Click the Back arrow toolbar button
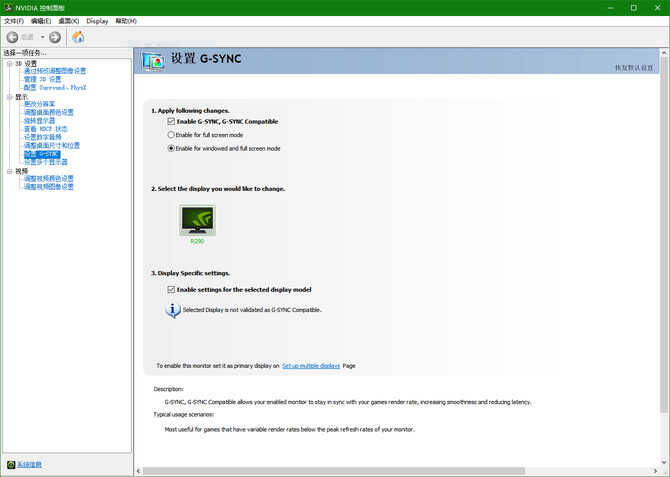Viewport: 670px width, 477px height. pos(14,37)
